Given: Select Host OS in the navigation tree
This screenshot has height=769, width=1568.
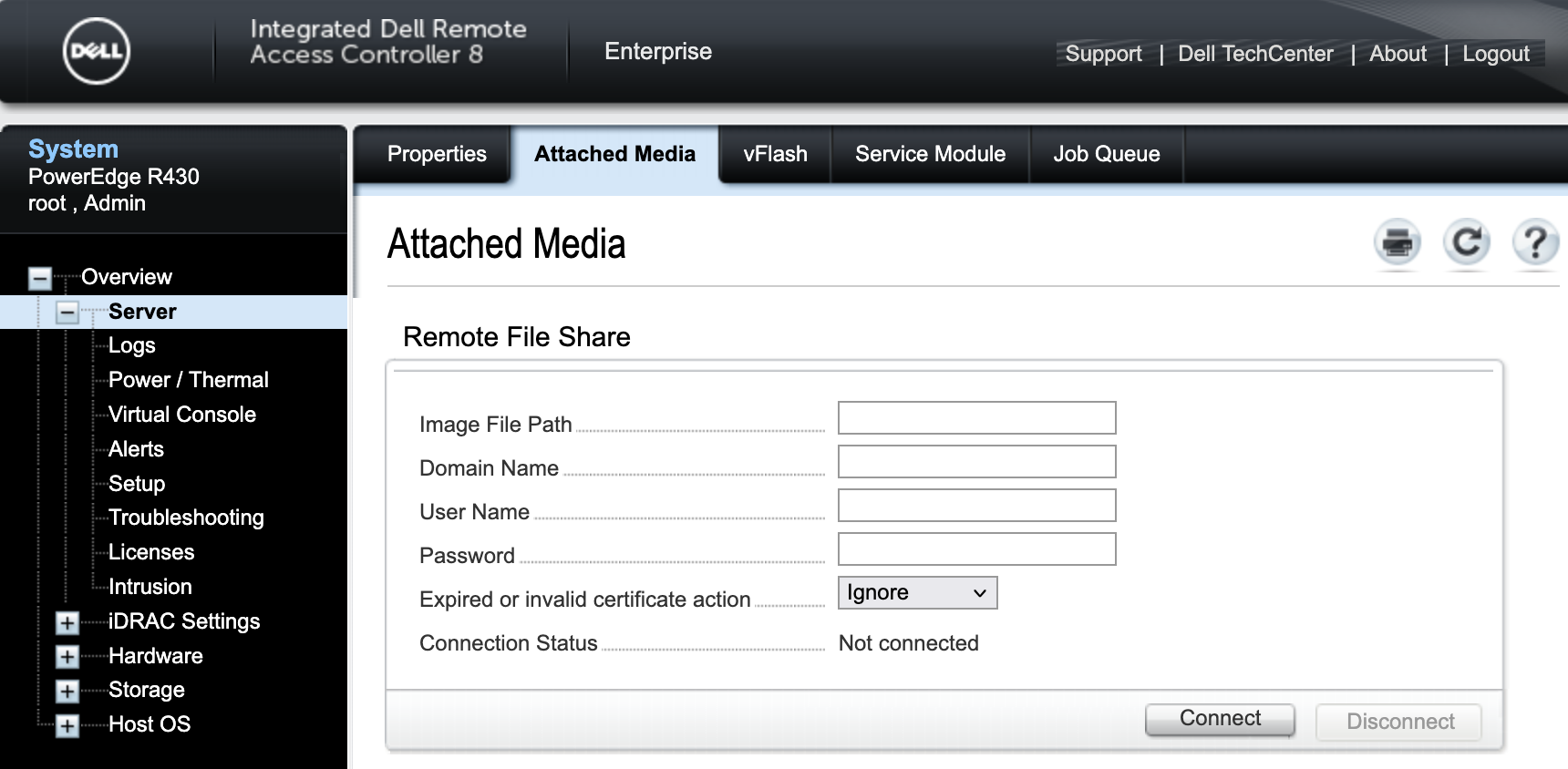Looking at the screenshot, I should (150, 724).
